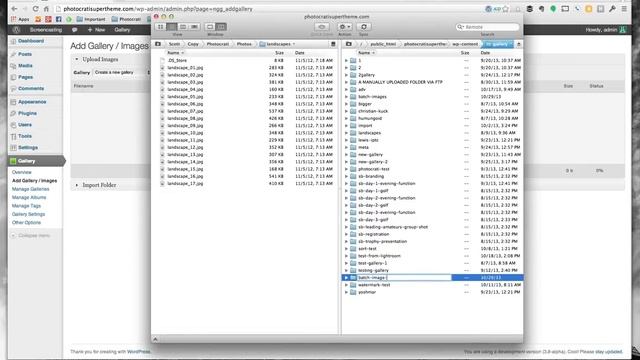Screen dimensions: 640x360
Task: Open the WordPress logo menu
Action: coord(16,30)
